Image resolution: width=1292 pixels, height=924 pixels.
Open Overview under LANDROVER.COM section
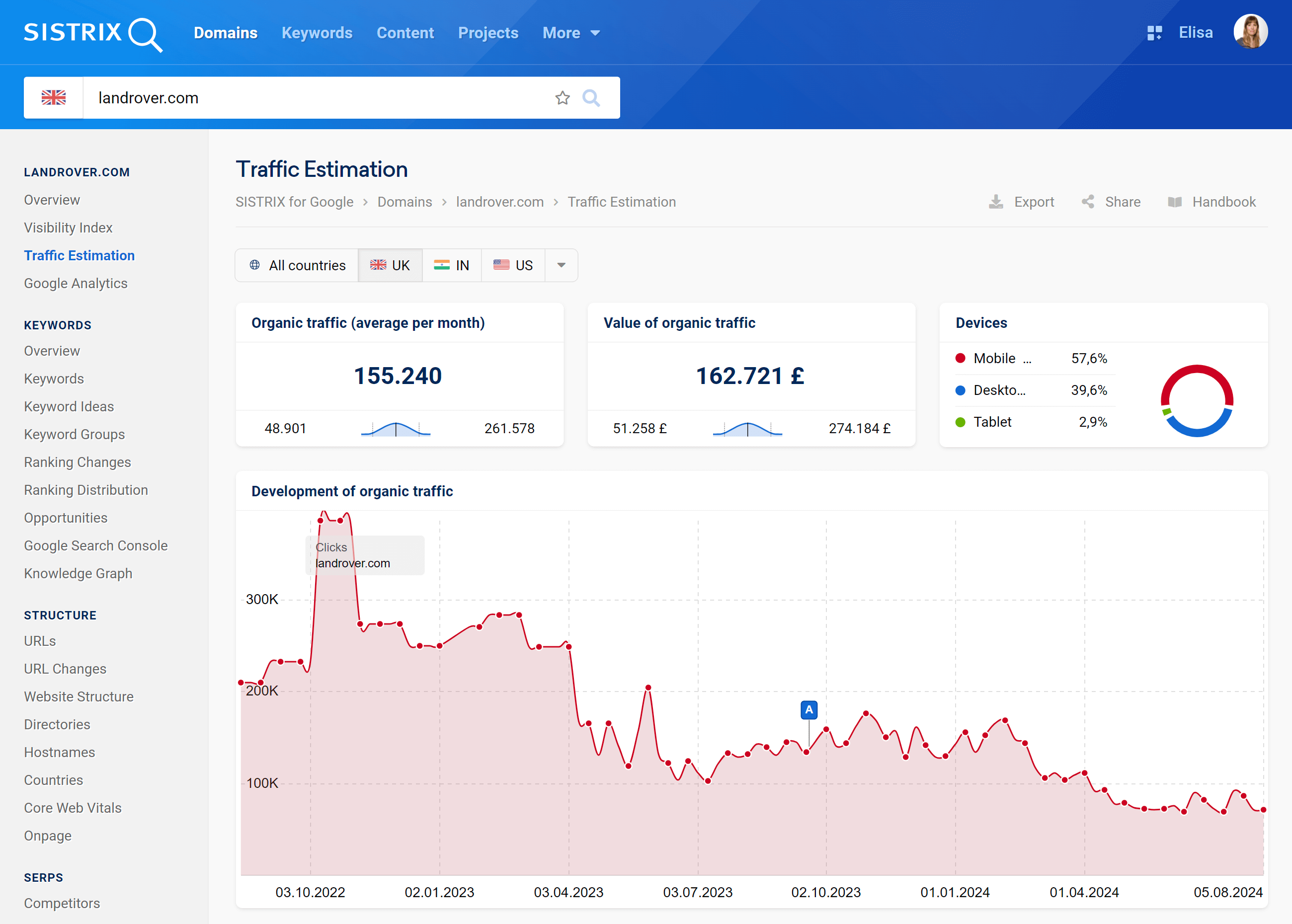point(52,200)
